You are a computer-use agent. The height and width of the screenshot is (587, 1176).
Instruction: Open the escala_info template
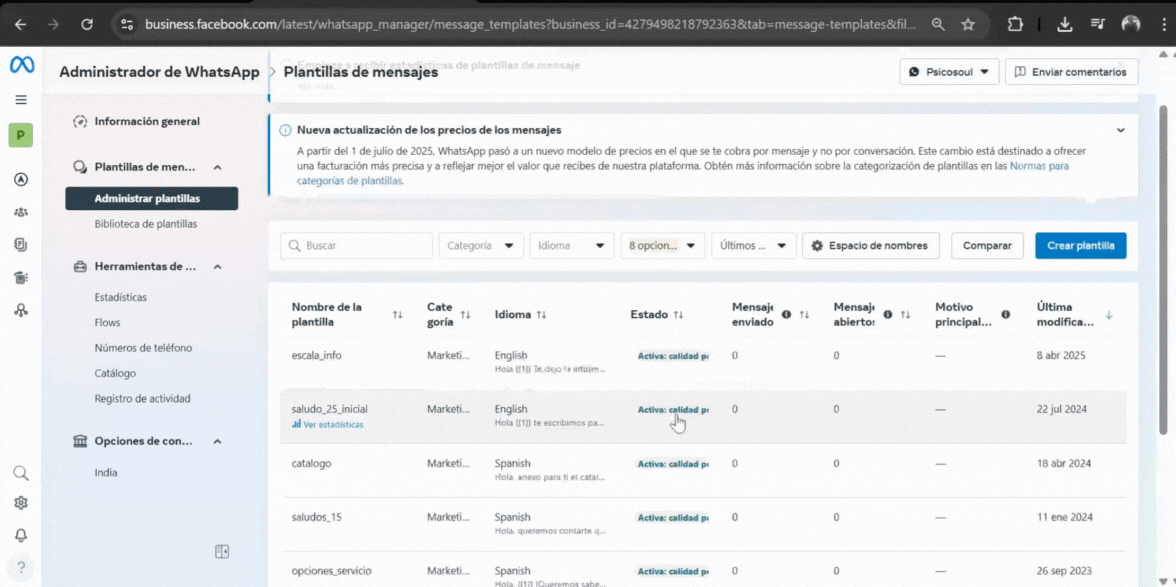tap(316, 355)
